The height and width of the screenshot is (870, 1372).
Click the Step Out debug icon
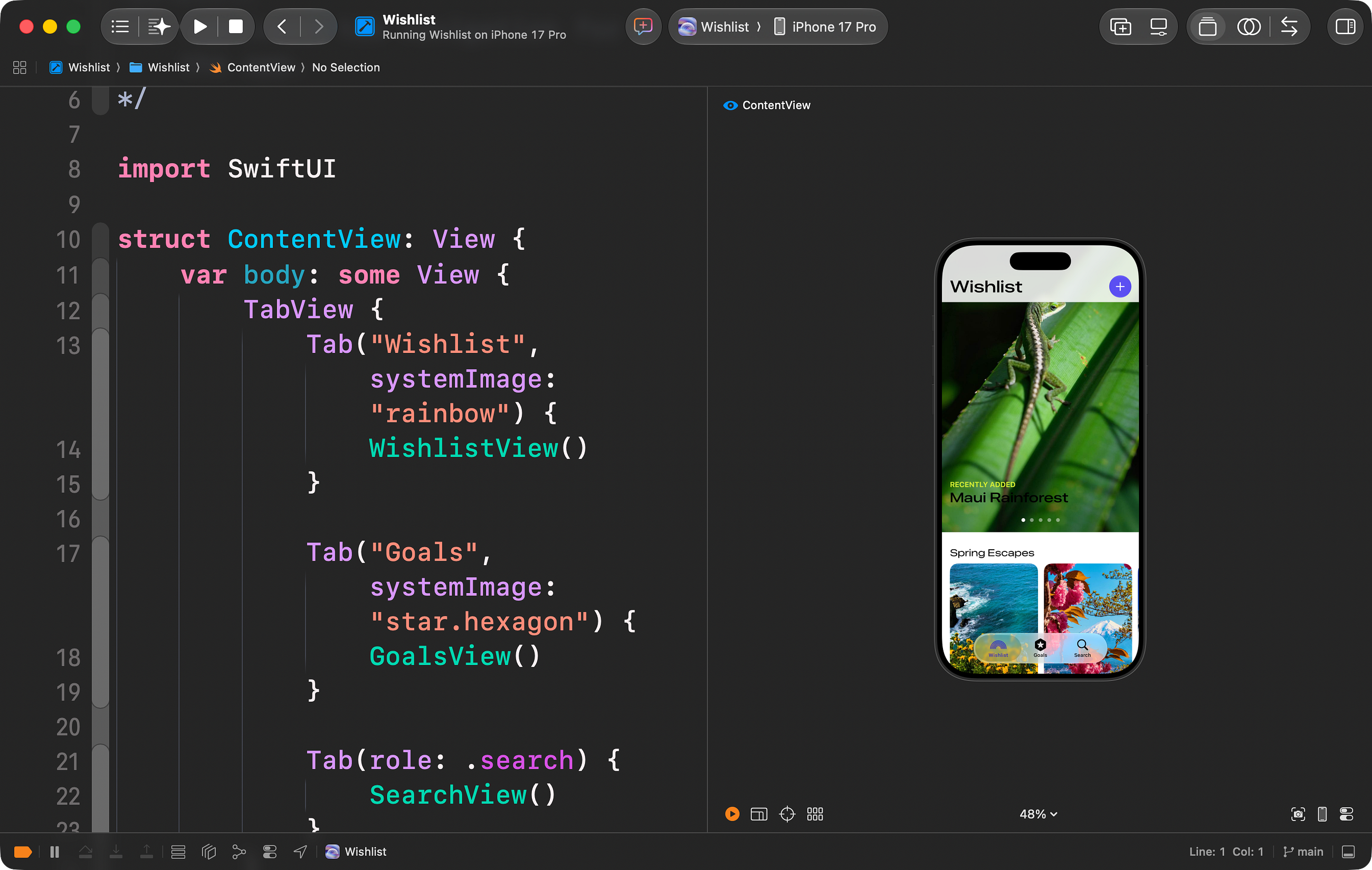[146, 852]
